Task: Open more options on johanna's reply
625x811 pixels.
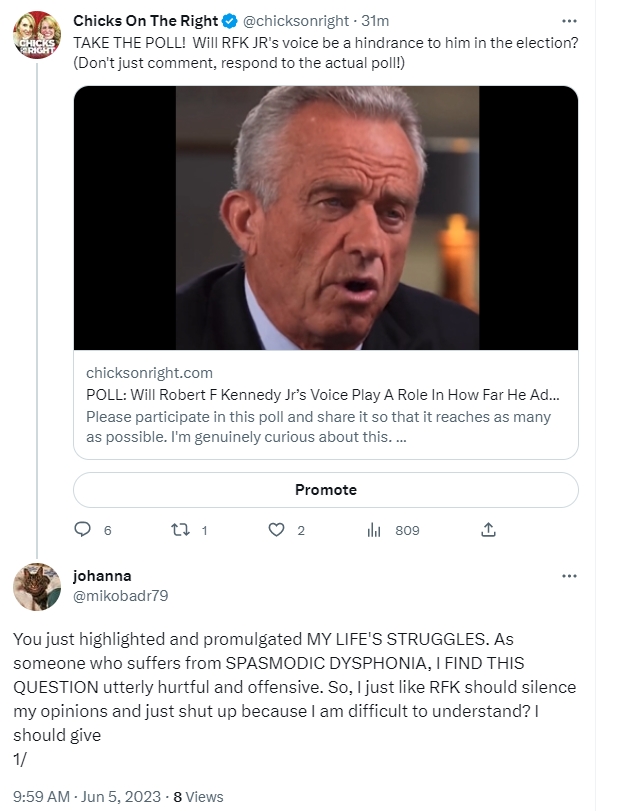Action: click(x=569, y=577)
